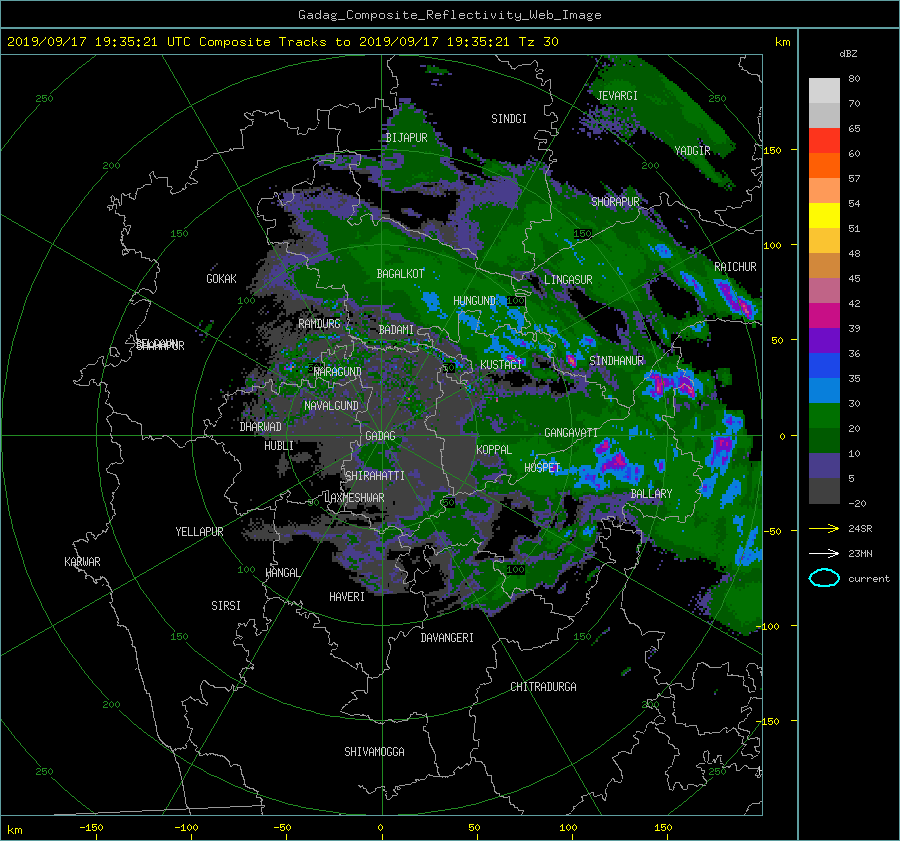Click the NAVALGUND city label
Image resolution: width=900 pixels, height=841 pixels.
[x=331, y=406]
